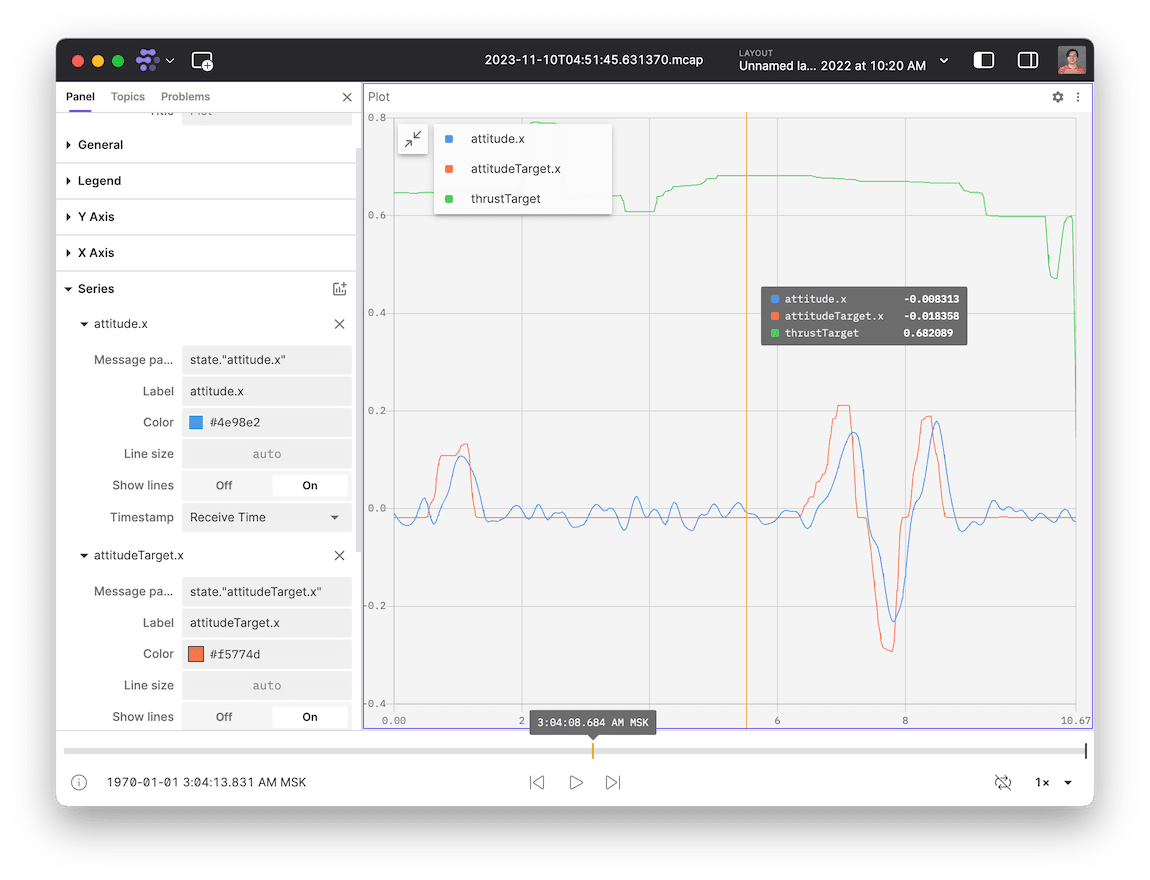1150x880 pixels.
Task: Toggle loop playback icon
Action: (x=1002, y=782)
